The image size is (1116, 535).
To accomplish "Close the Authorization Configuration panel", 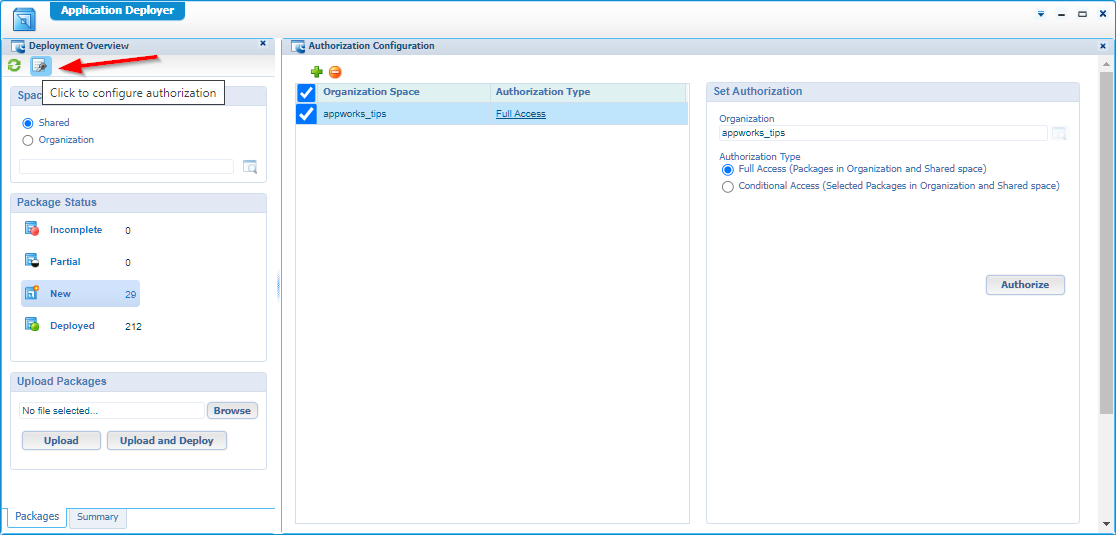I will click(1103, 46).
